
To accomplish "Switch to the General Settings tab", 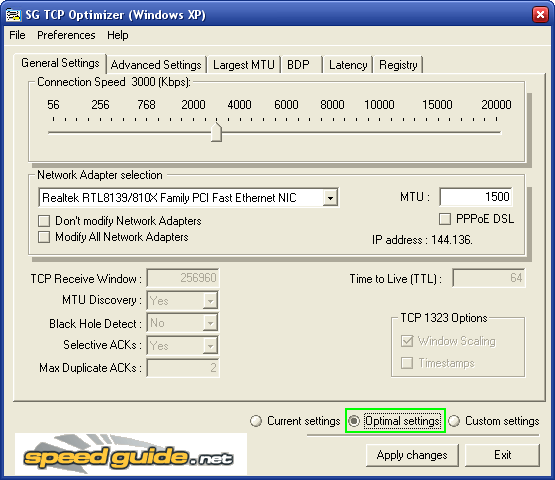I will 60,63.
